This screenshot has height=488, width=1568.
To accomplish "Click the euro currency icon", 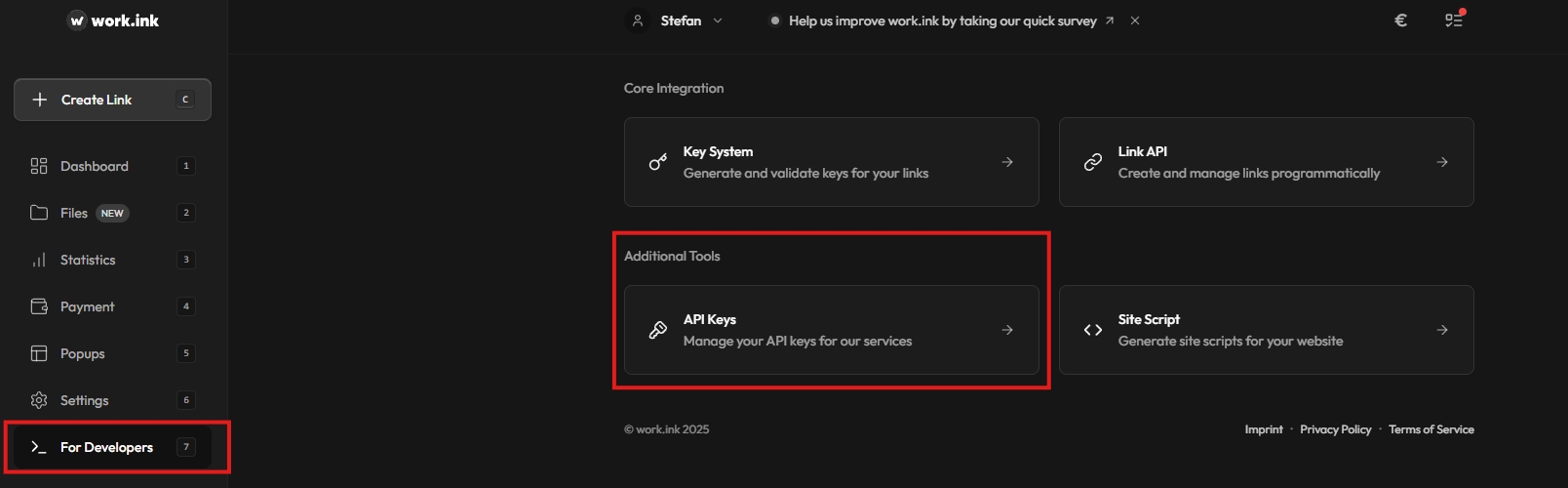I will [x=1400, y=20].
